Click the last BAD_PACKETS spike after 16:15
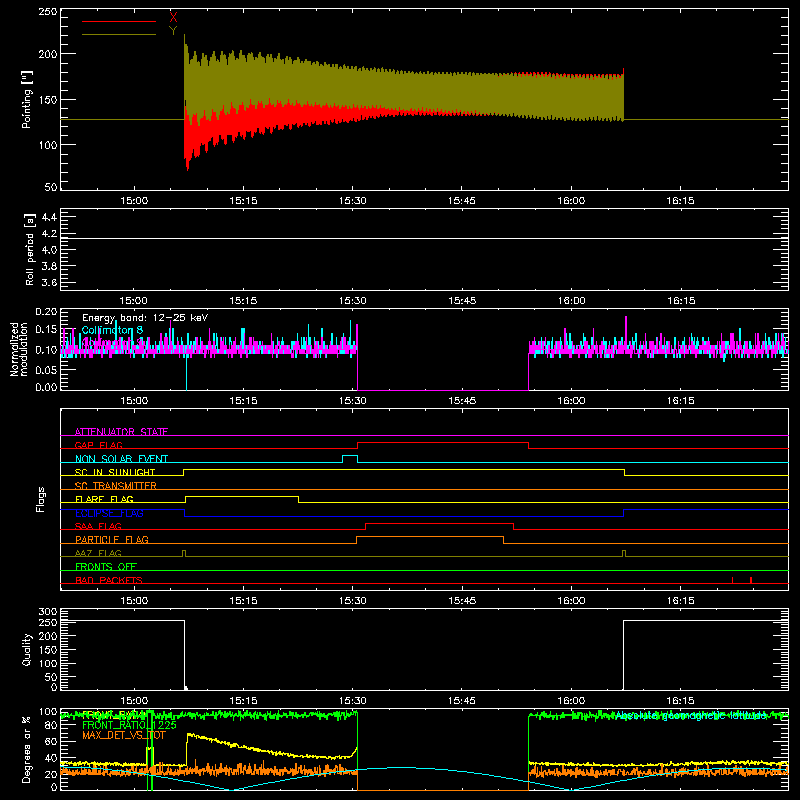 751,580
